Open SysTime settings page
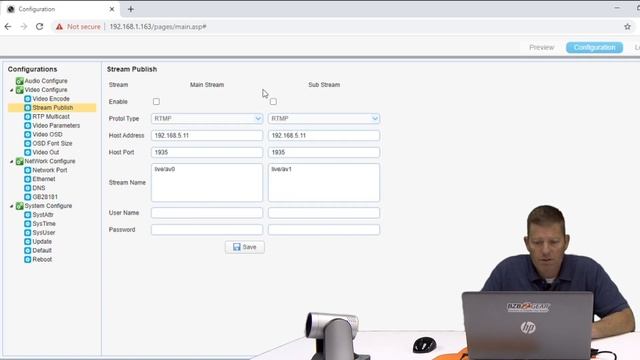 coord(44,224)
